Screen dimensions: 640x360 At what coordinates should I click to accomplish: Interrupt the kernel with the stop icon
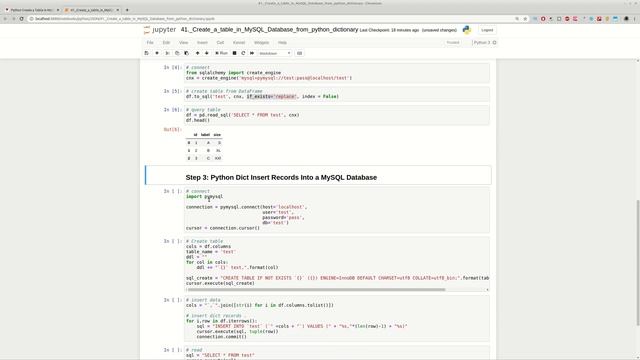tap(234, 53)
